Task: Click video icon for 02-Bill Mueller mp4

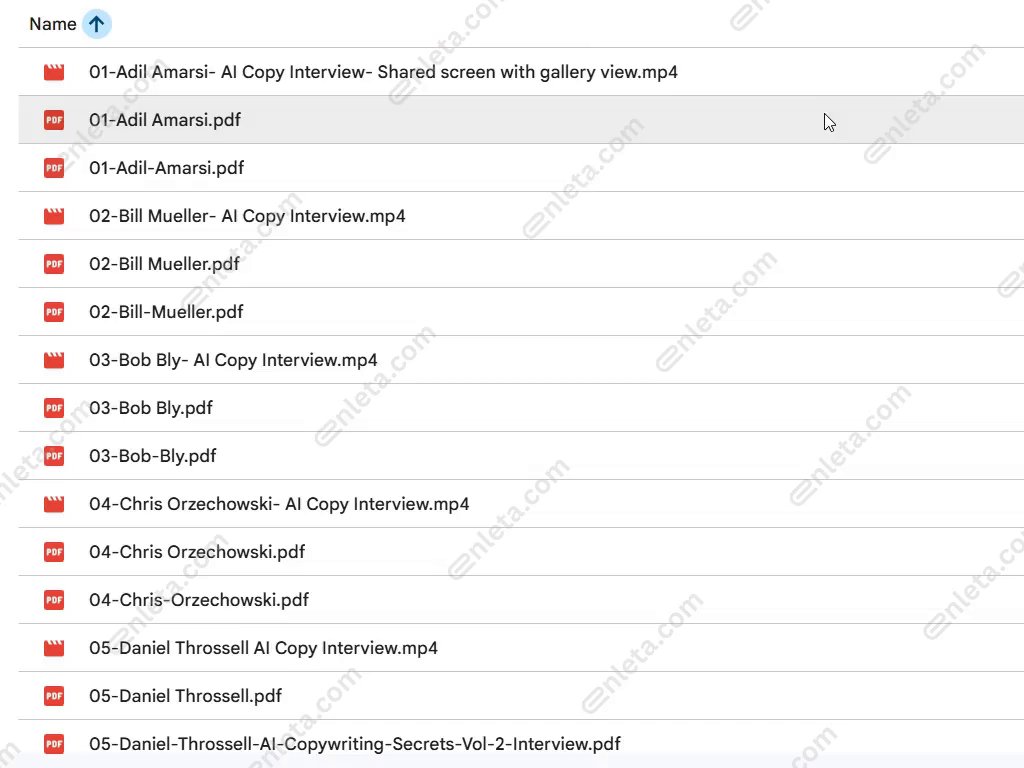Action: point(54,216)
